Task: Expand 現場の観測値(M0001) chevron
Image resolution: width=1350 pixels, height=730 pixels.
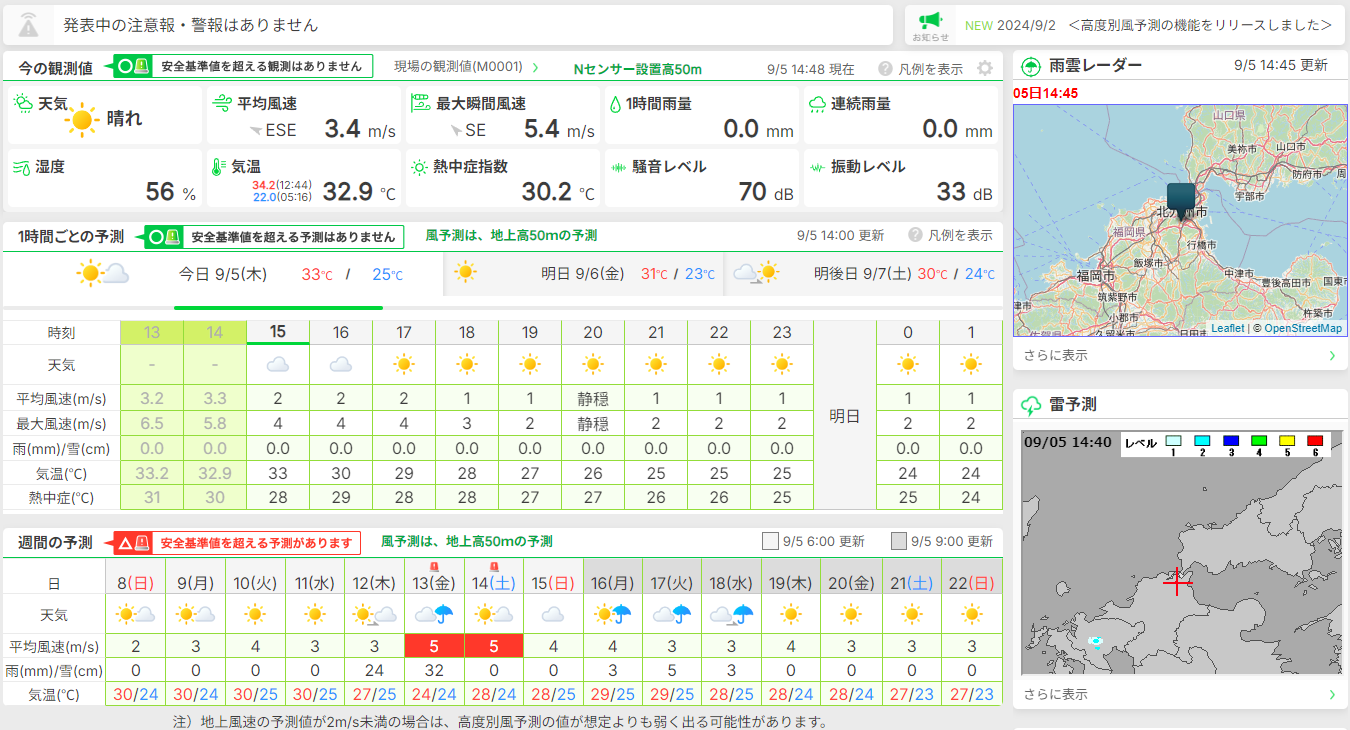Action: [535, 68]
